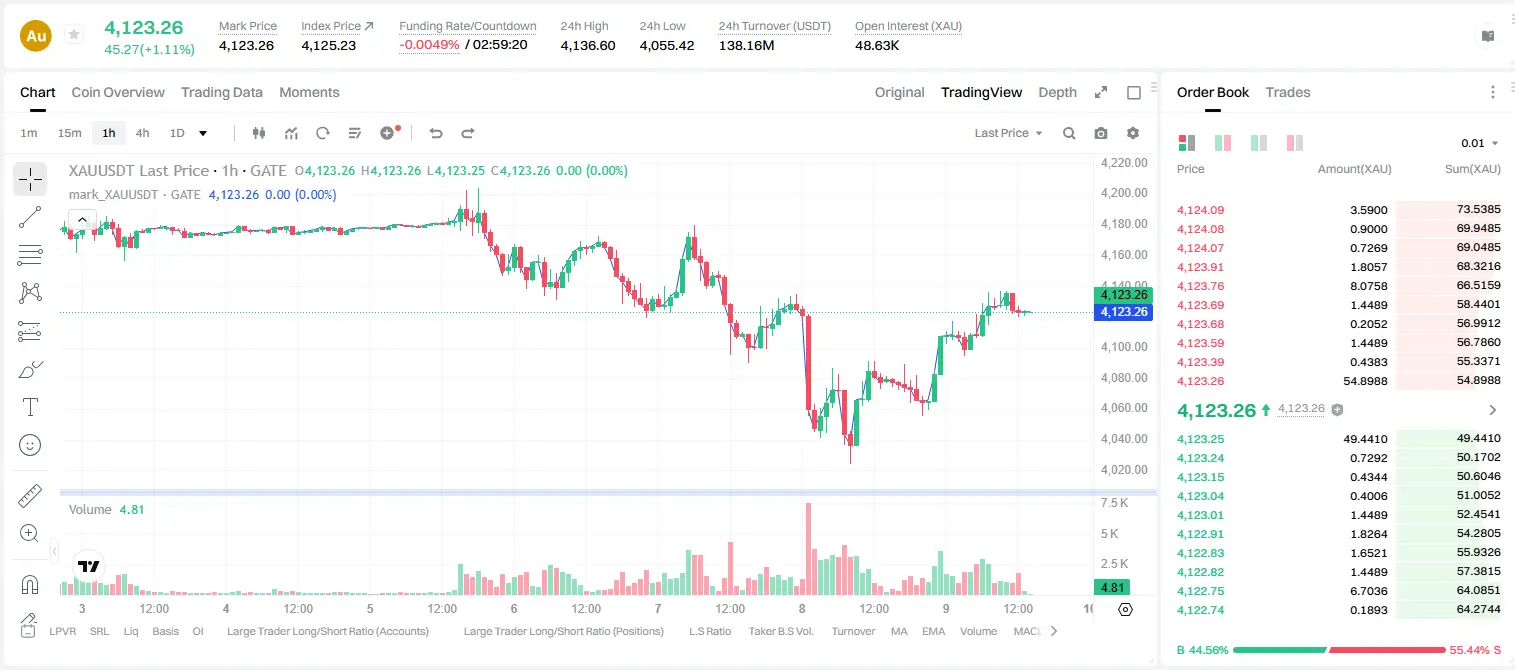Open the emoji sticker tool
The image size is (1515, 670).
[30, 445]
